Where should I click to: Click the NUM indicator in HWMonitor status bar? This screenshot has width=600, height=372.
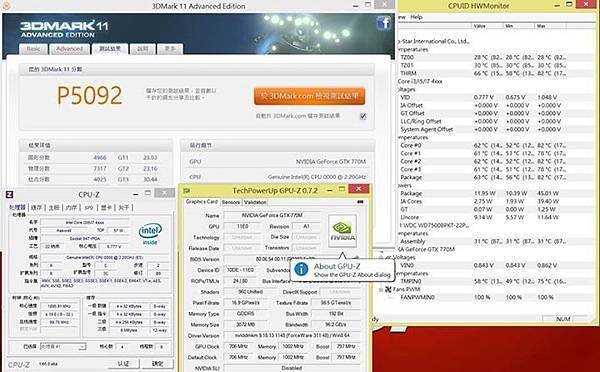[563, 319]
